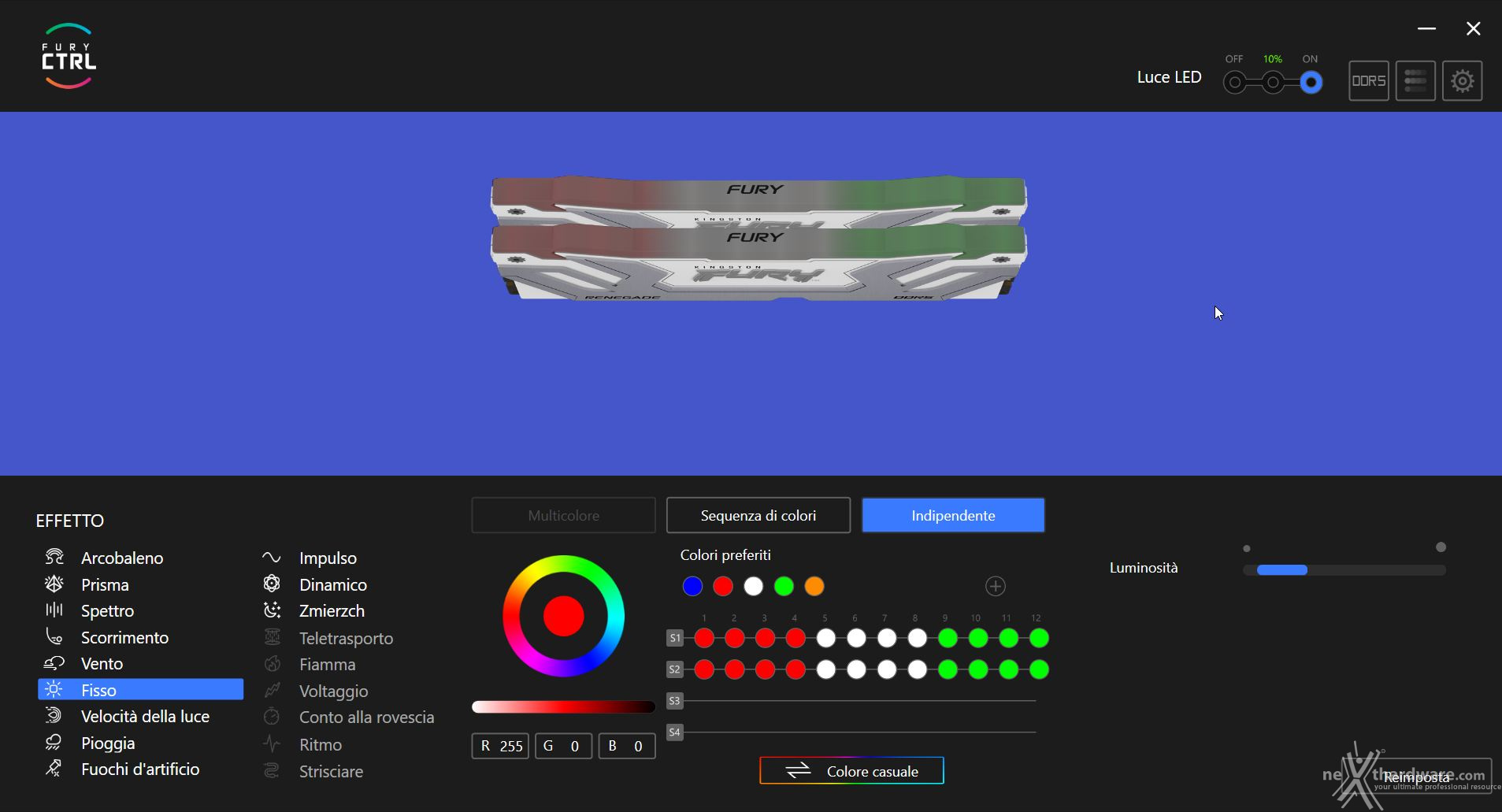Adjust the Luminosità brightness slider
Viewport: 1502px width, 812px height.
click(x=1344, y=569)
